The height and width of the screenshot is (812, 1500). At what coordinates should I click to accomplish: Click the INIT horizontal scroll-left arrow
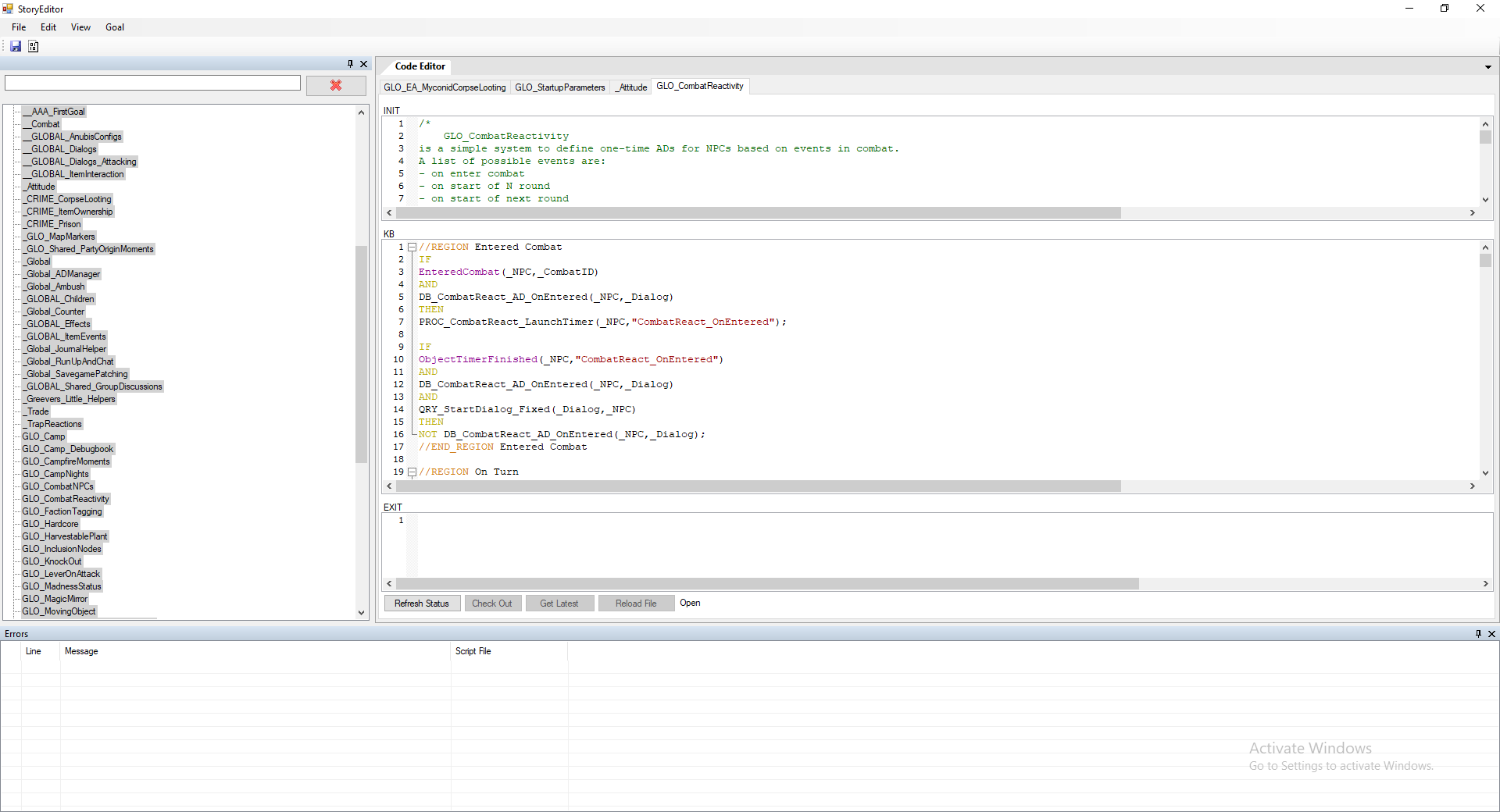click(389, 213)
